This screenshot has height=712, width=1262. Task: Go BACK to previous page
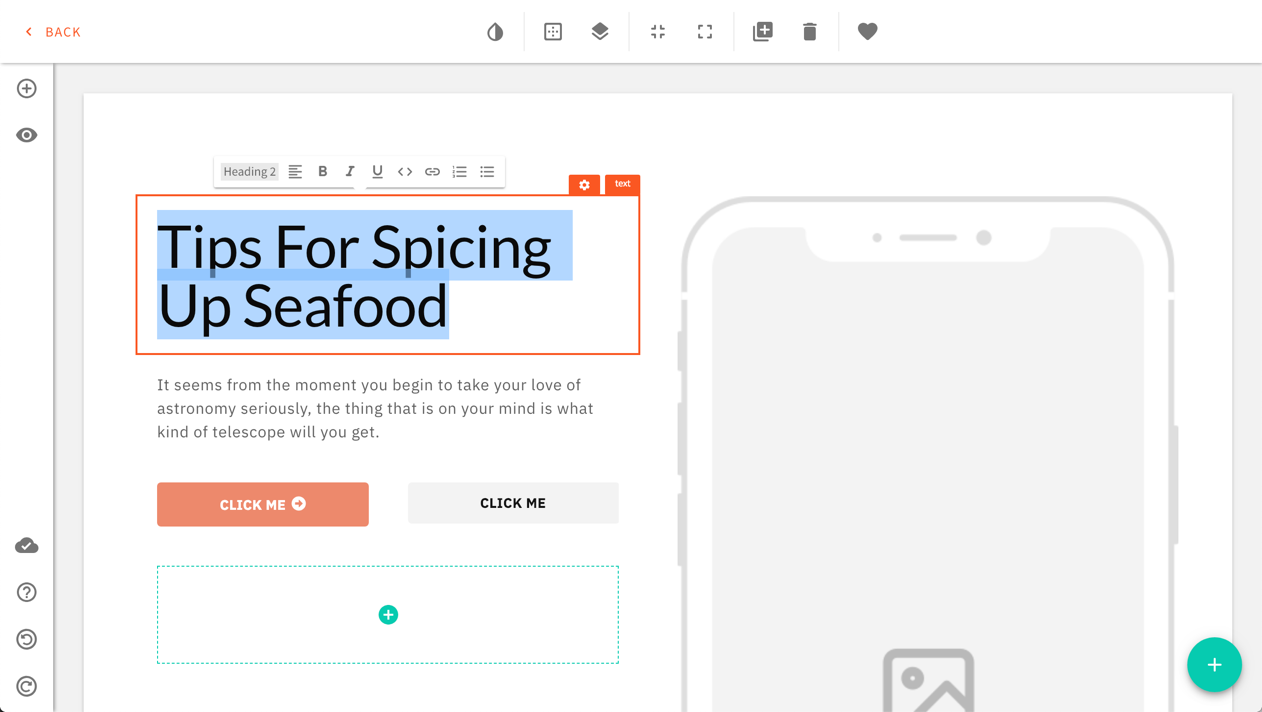point(53,32)
